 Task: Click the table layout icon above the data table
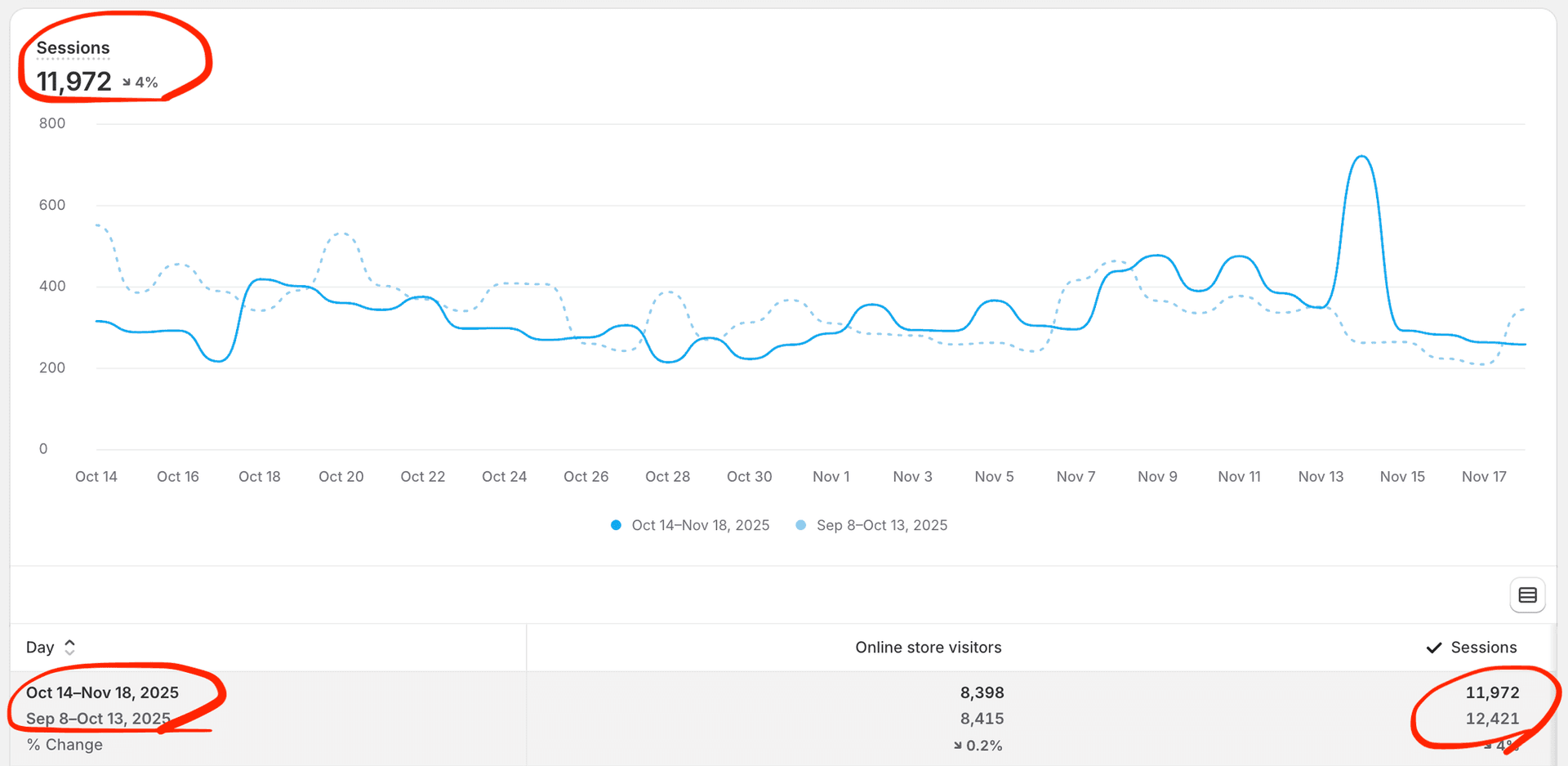click(1527, 595)
